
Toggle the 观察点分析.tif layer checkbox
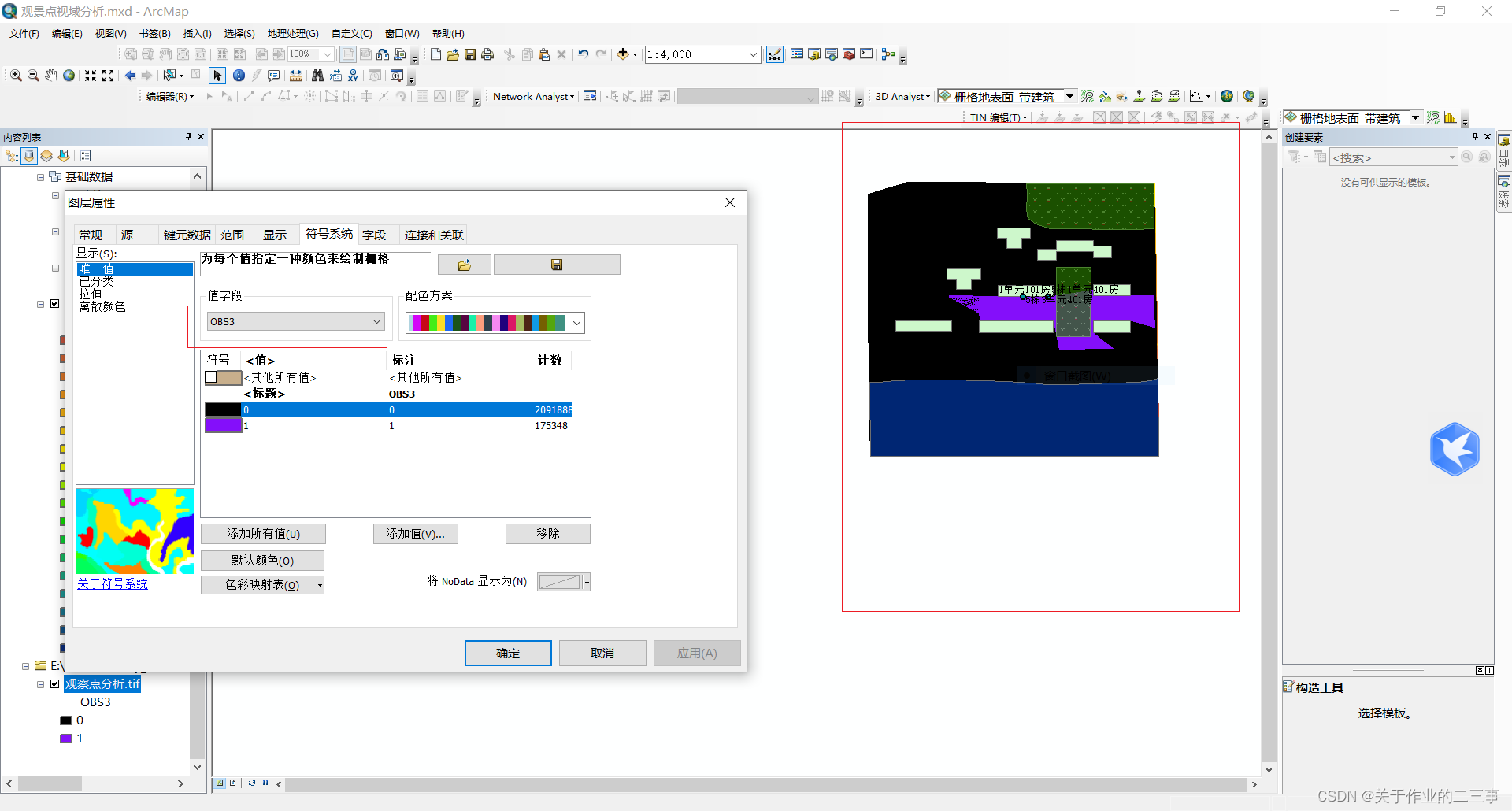point(55,683)
